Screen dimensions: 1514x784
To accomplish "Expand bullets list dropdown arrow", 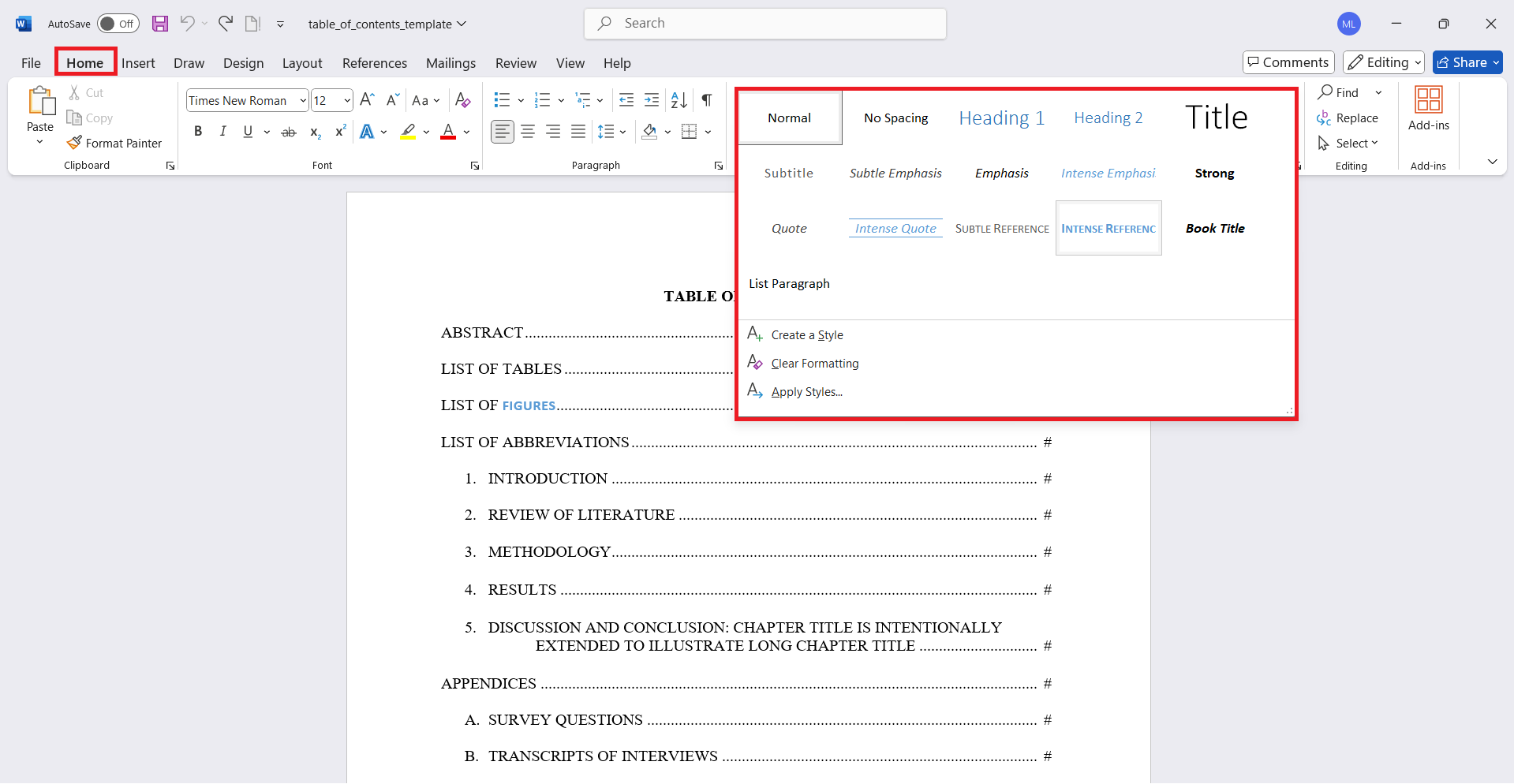I will (x=521, y=101).
